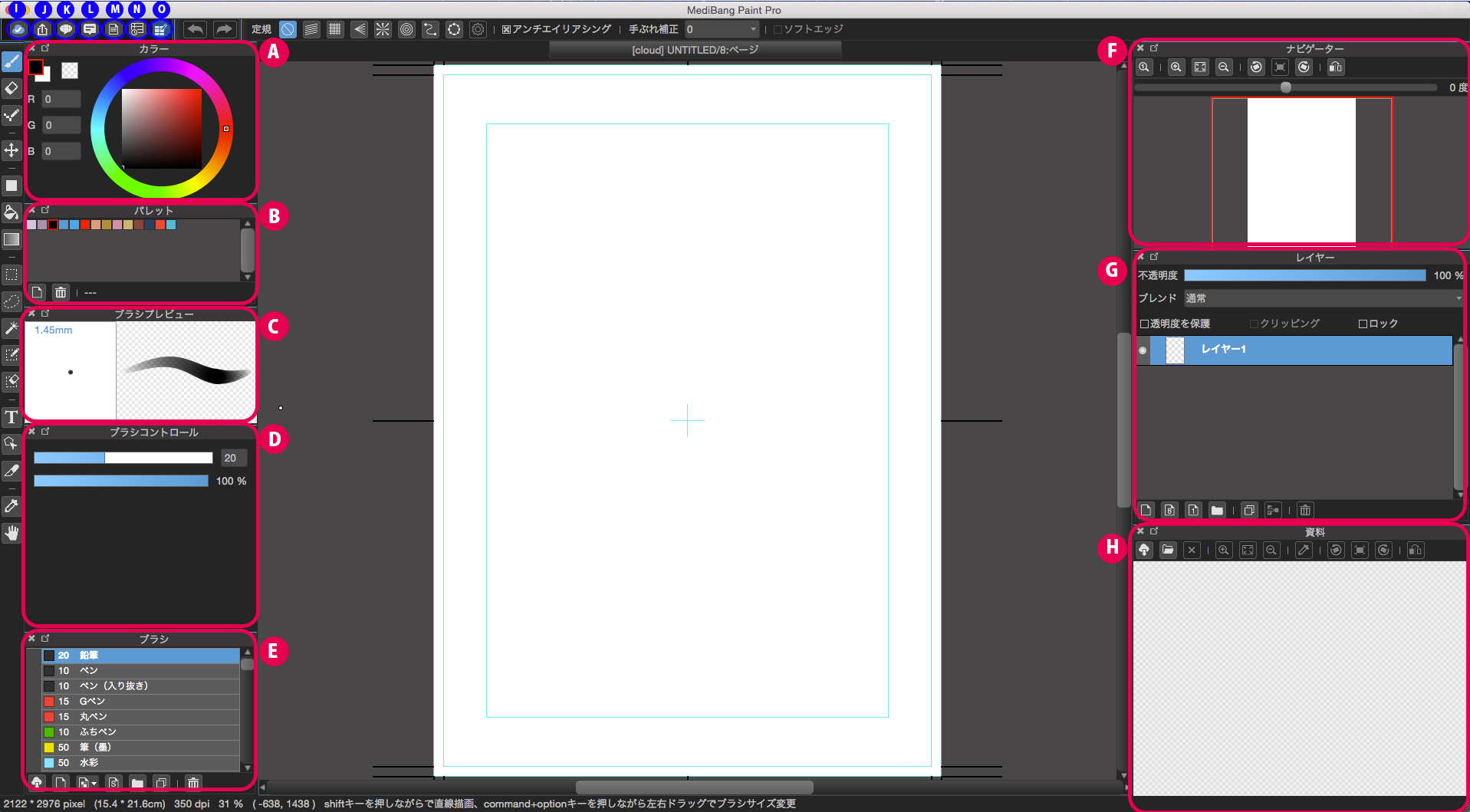Enable parallel lines snap
This screenshot has height=812, width=1470.
coord(311,29)
